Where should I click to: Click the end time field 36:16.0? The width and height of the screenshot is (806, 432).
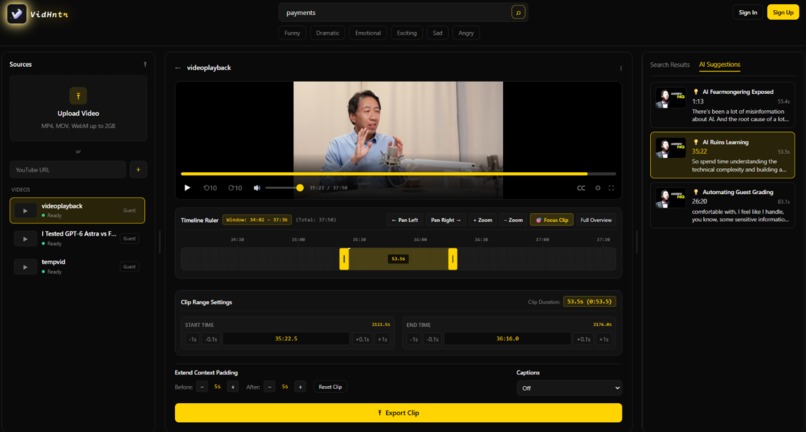click(507, 339)
